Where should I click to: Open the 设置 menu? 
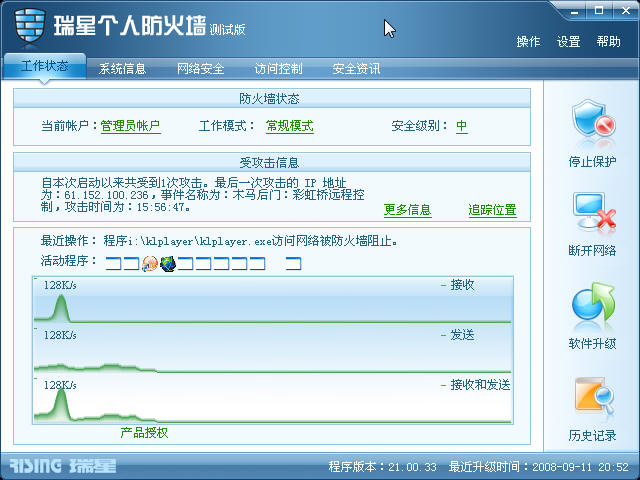[568, 42]
